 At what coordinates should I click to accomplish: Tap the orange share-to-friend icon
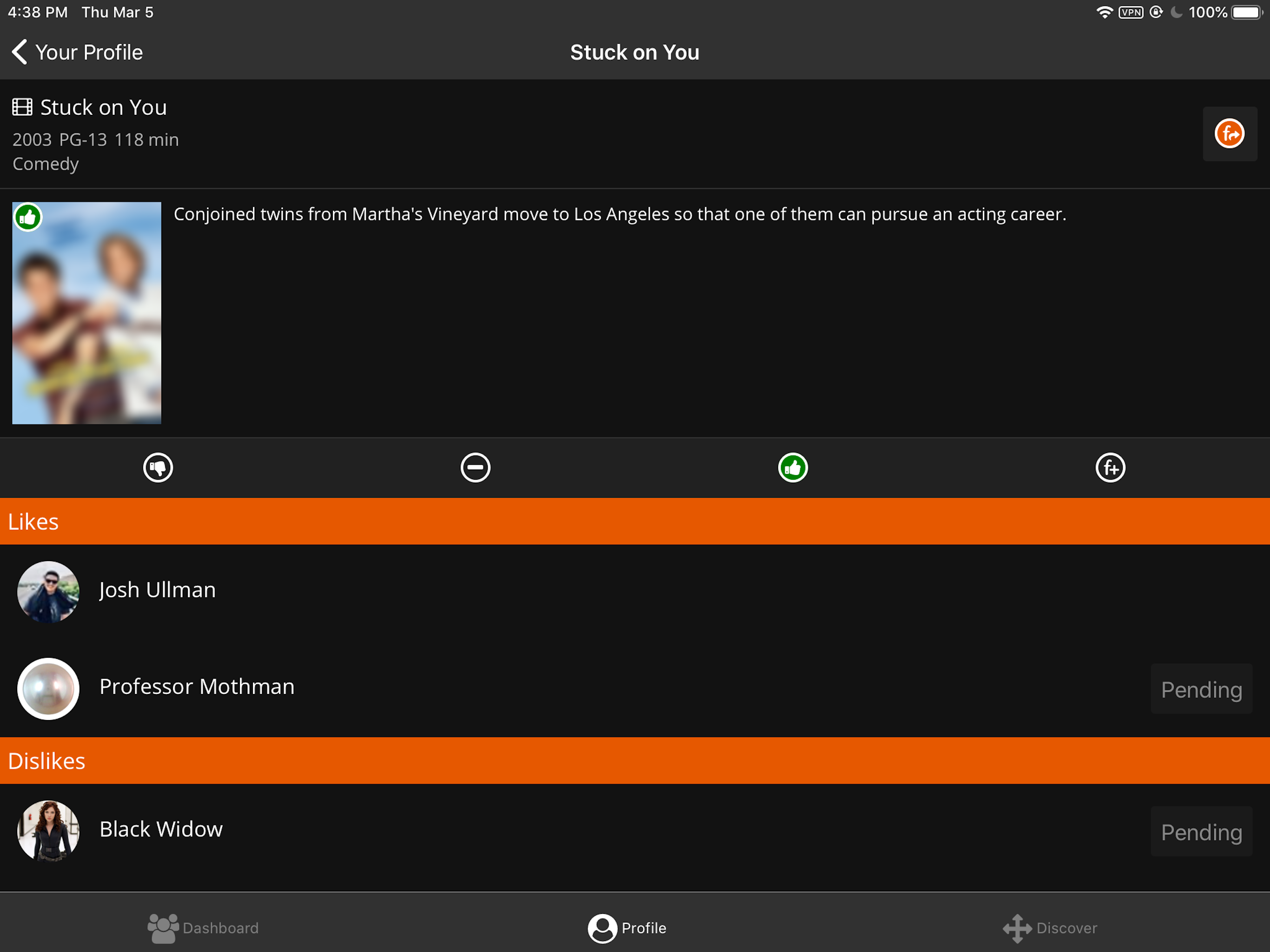click(1229, 134)
